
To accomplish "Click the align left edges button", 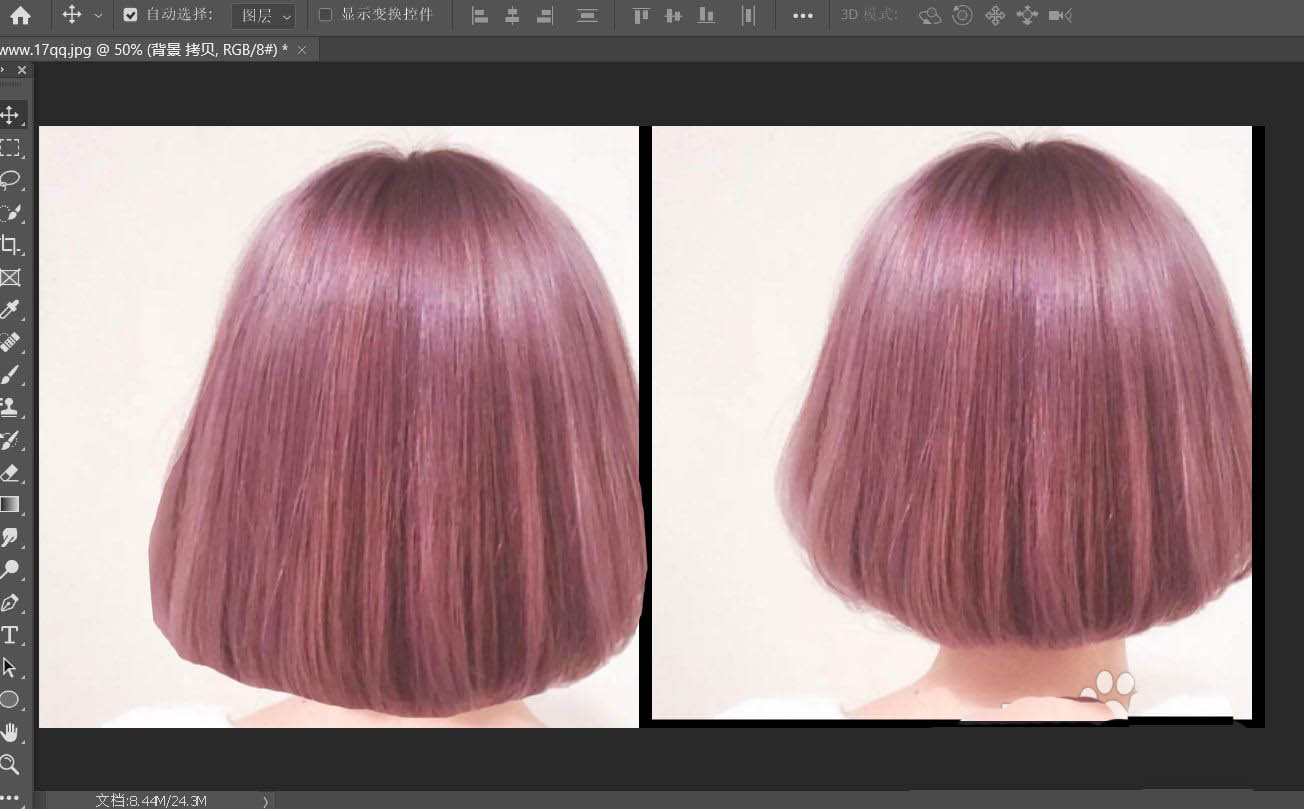I will coord(480,15).
